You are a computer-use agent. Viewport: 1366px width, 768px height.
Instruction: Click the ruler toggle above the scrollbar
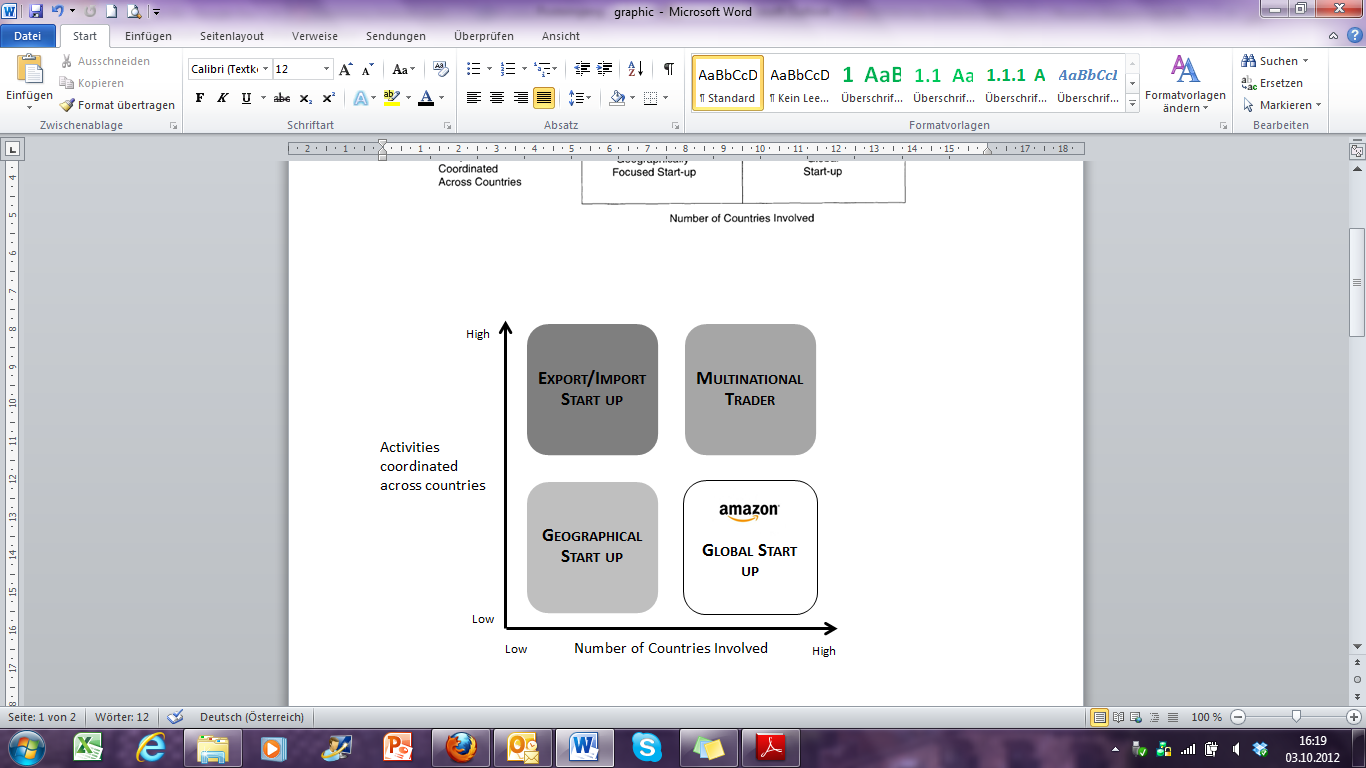click(x=1357, y=151)
